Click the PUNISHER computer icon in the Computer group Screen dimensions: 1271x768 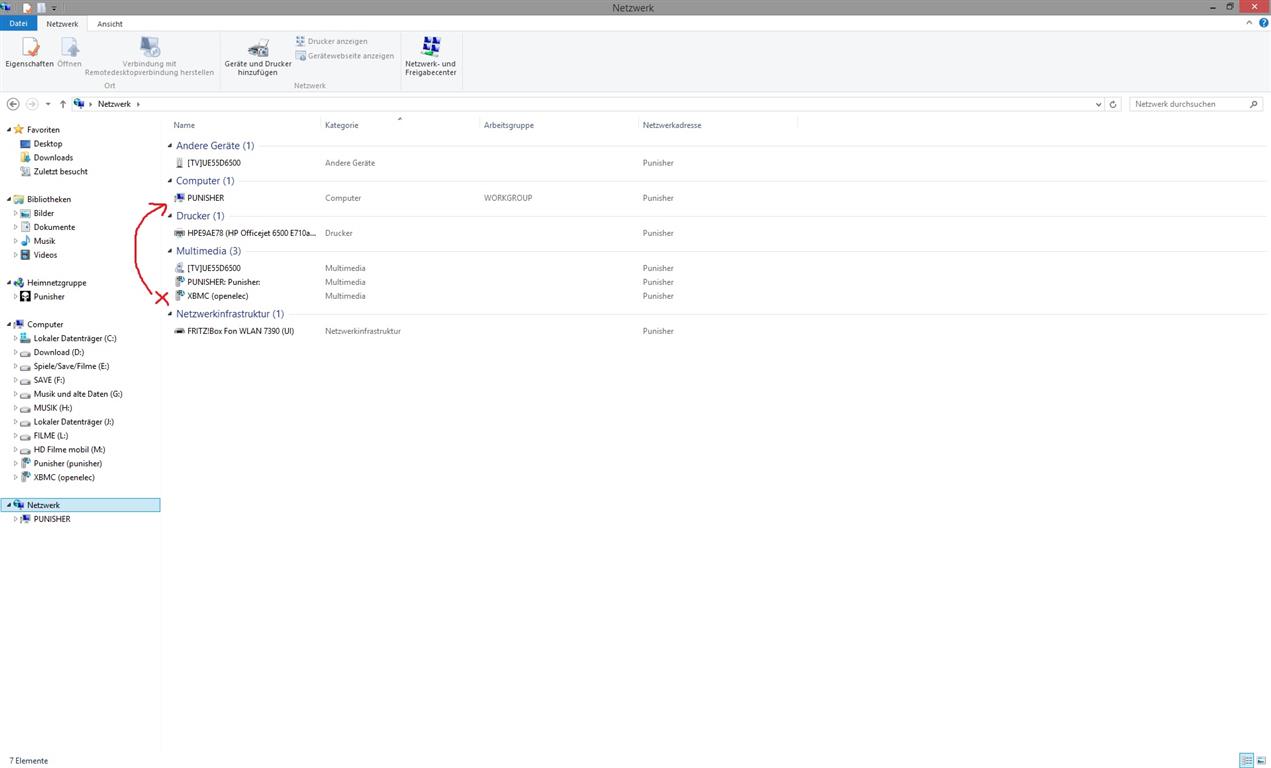pyautogui.click(x=180, y=198)
